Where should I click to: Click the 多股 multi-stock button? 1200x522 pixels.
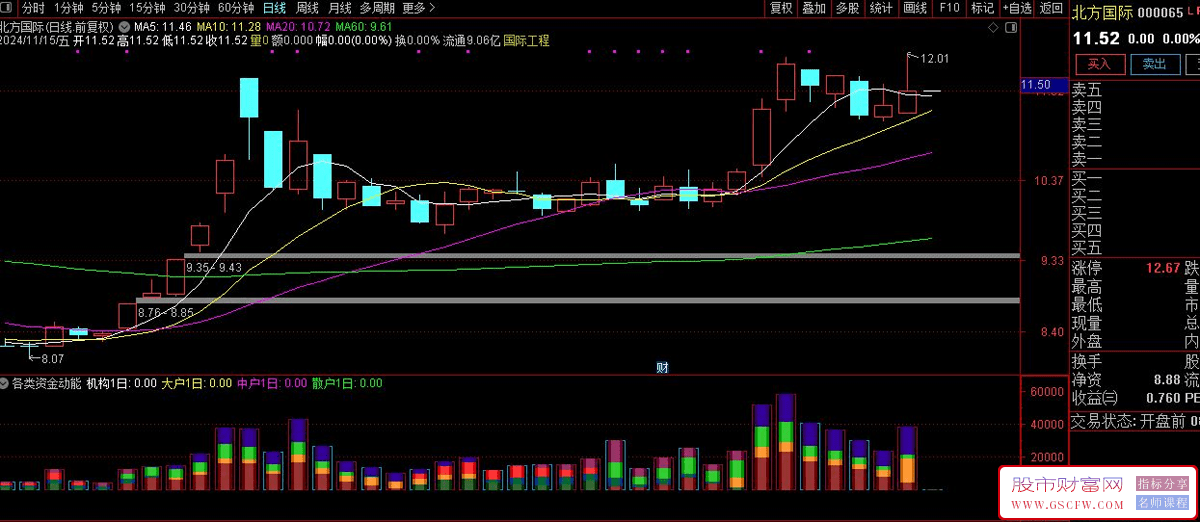coord(847,8)
